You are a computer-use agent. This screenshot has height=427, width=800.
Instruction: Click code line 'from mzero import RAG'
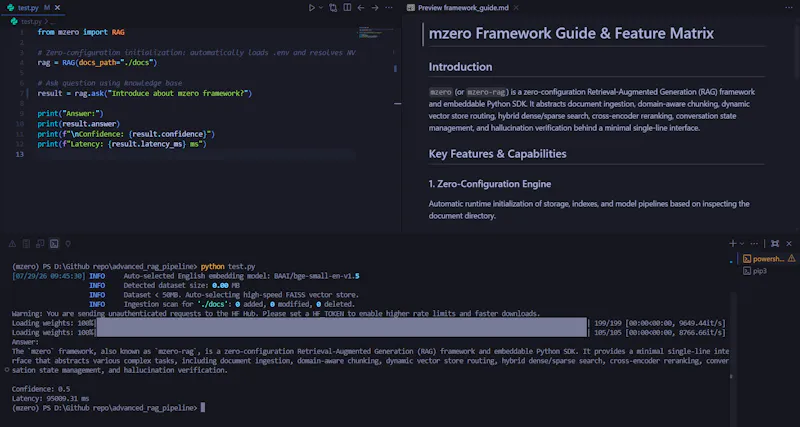point(81,32)
